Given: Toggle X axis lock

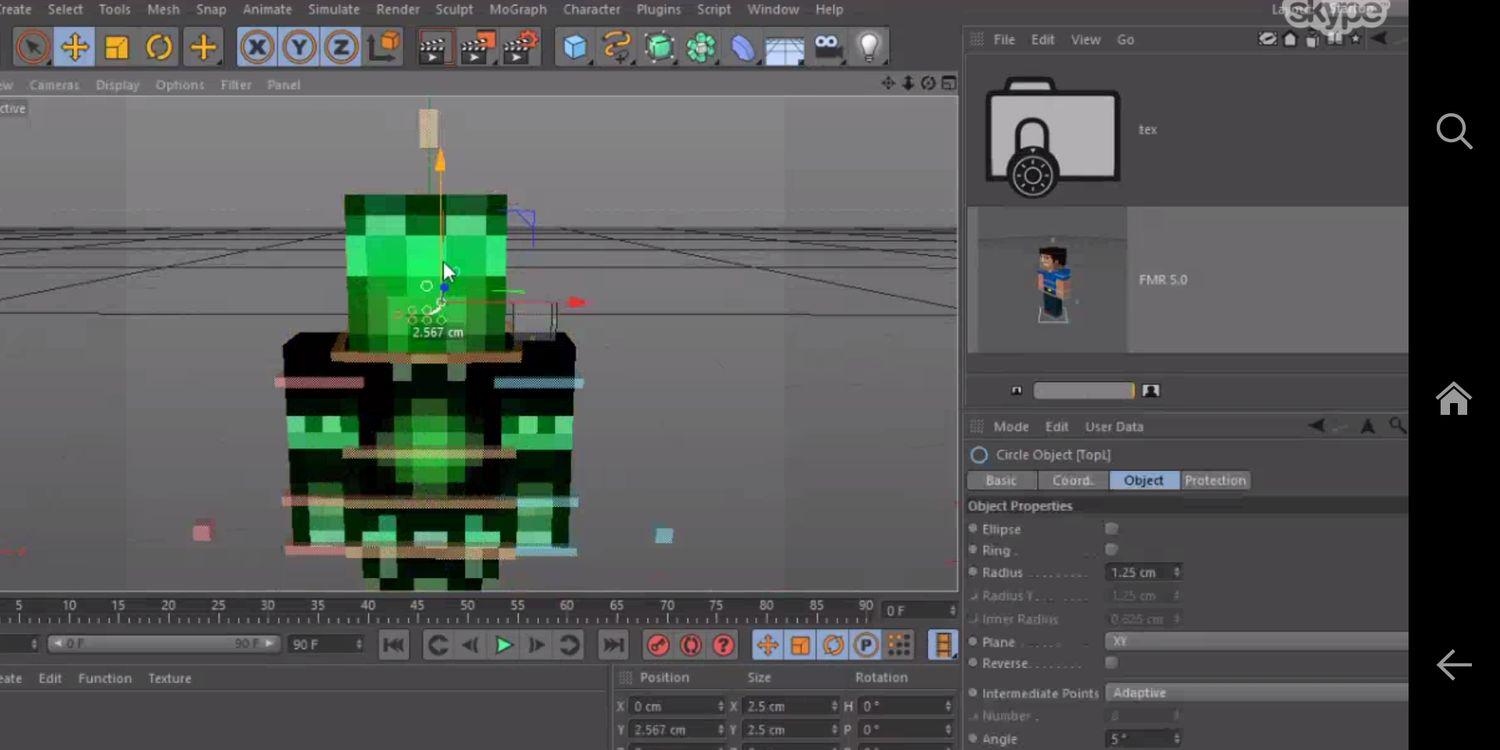Looking at the screenshot, I should (x=257, y=47).
